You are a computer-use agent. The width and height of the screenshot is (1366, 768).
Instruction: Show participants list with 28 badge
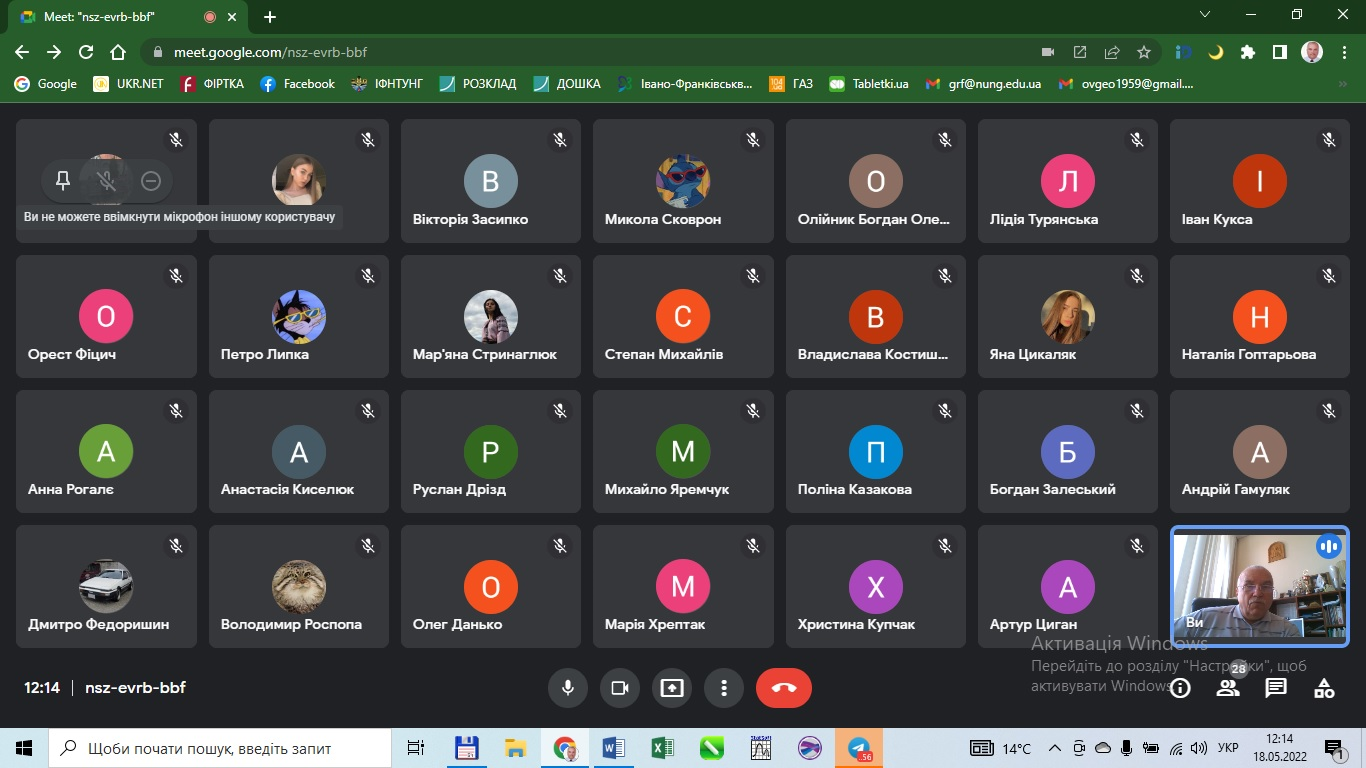click(1228, 688)
